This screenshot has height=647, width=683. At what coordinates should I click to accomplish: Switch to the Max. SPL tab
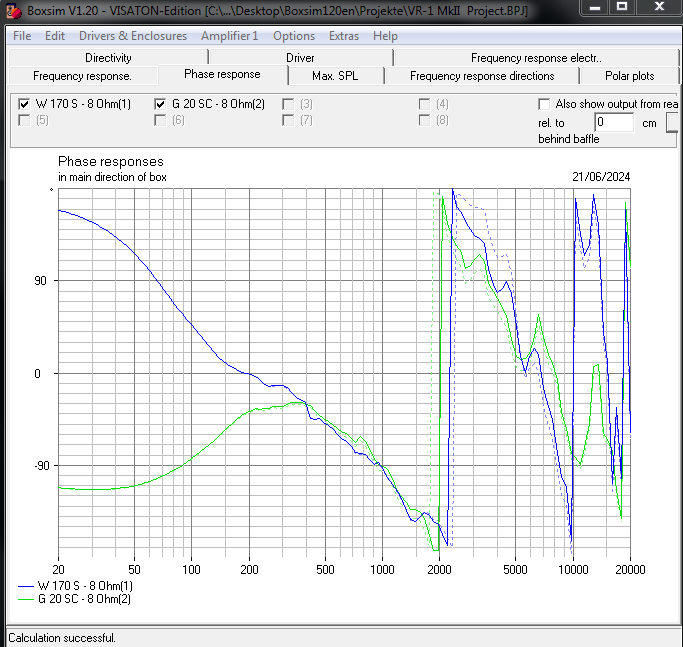[335, 76]
